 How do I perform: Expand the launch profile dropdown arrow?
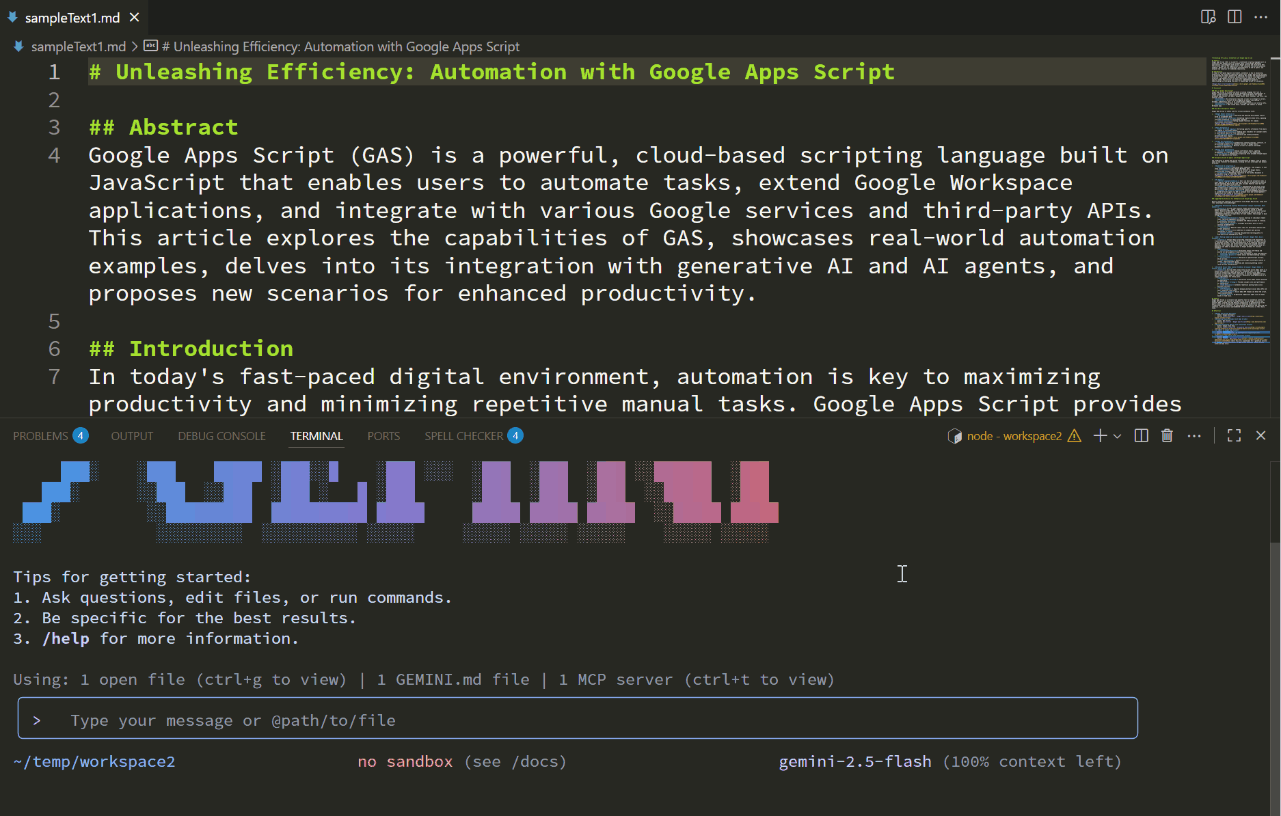click(x=1117, y=436)
